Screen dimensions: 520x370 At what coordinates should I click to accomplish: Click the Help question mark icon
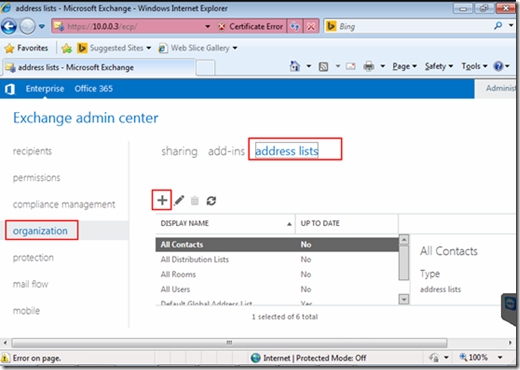click(498, 66)
